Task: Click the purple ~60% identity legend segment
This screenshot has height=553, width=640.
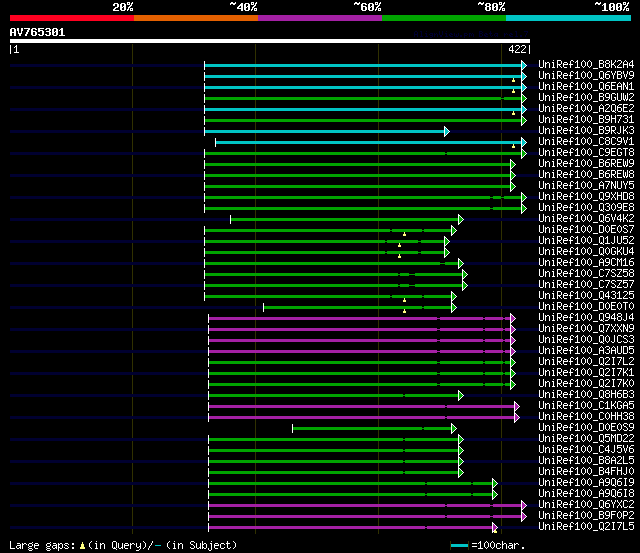Action: coord(320,18)
